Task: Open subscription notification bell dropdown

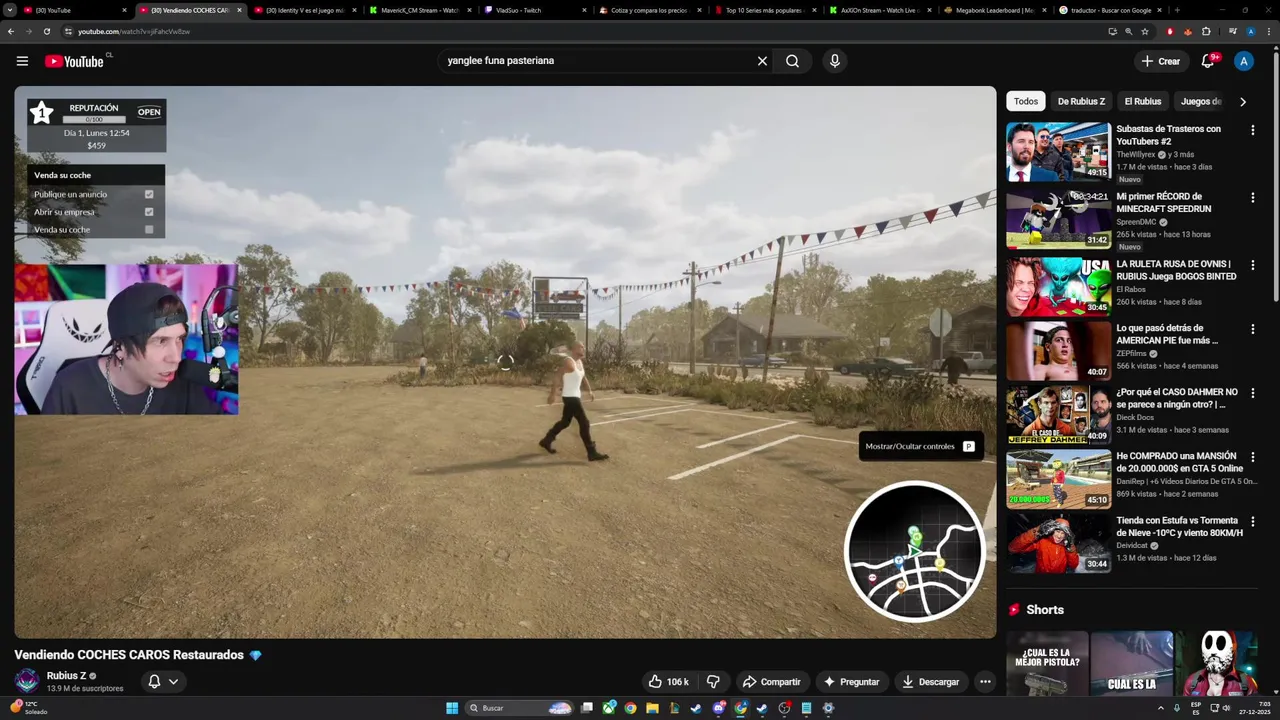Action: pyautogui.click(x=163, y=682)
